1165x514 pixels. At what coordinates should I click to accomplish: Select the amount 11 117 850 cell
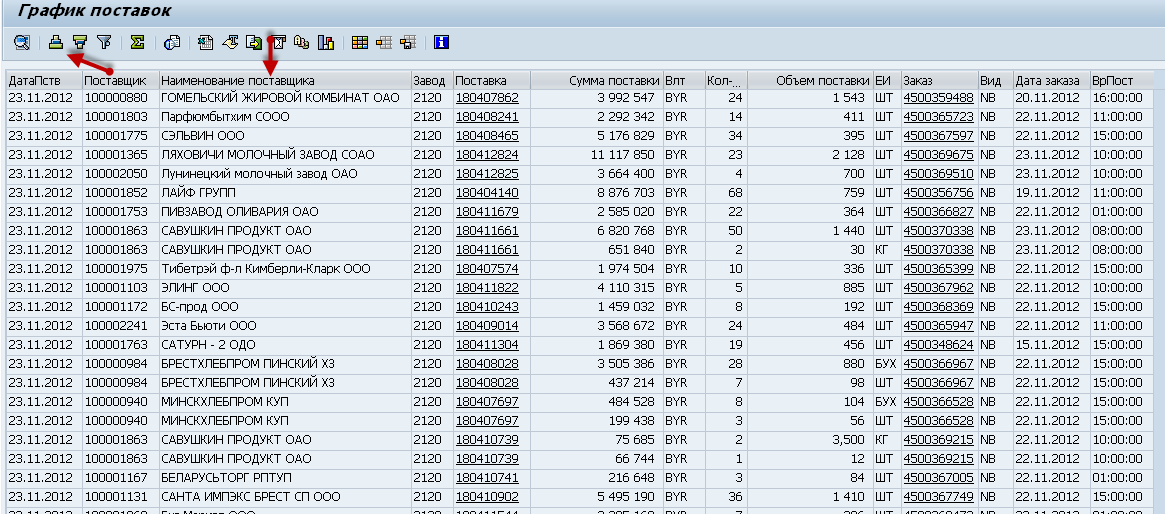[x=597, y=155]
